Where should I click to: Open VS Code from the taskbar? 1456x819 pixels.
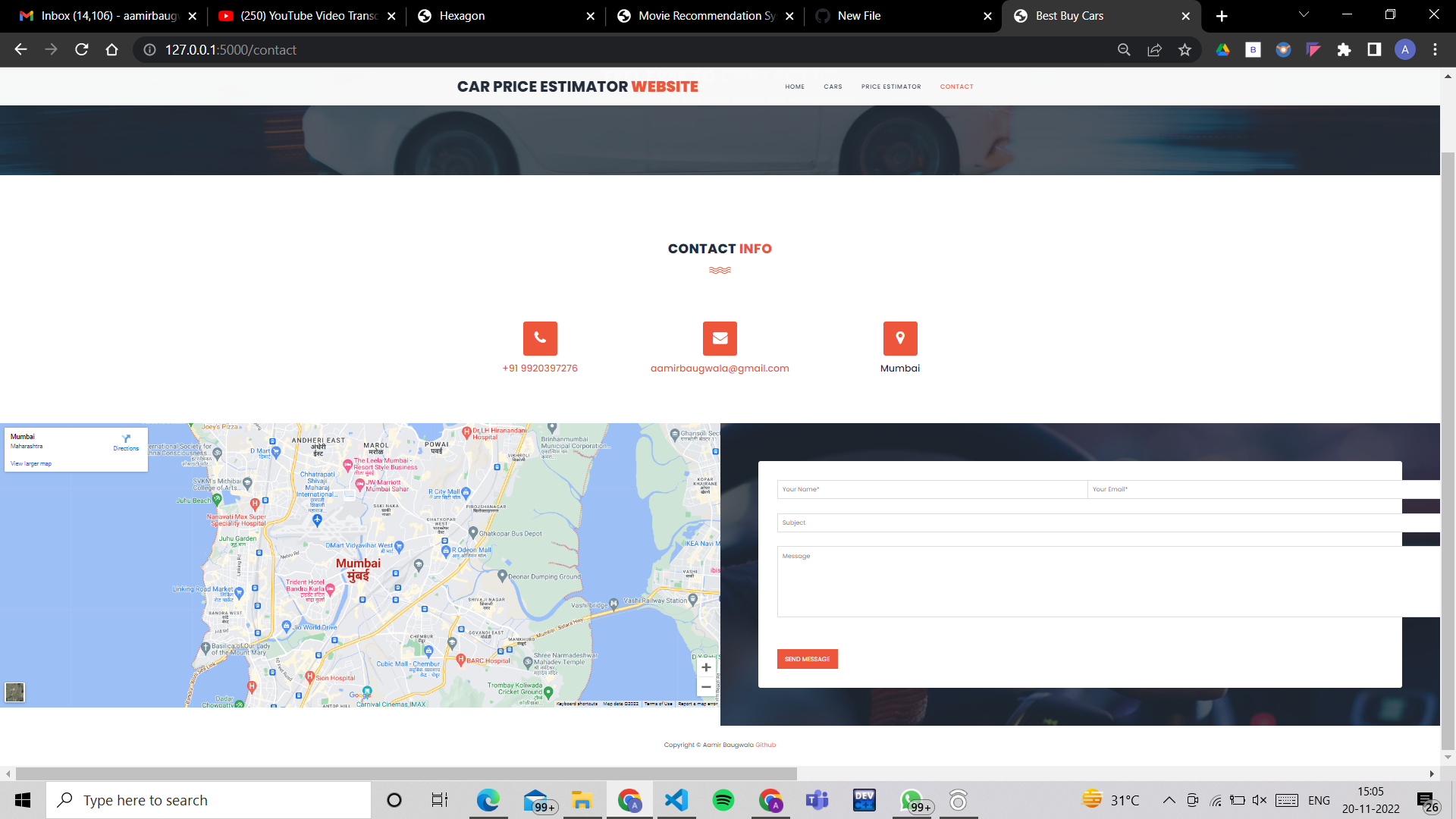[x=676, y=799]
